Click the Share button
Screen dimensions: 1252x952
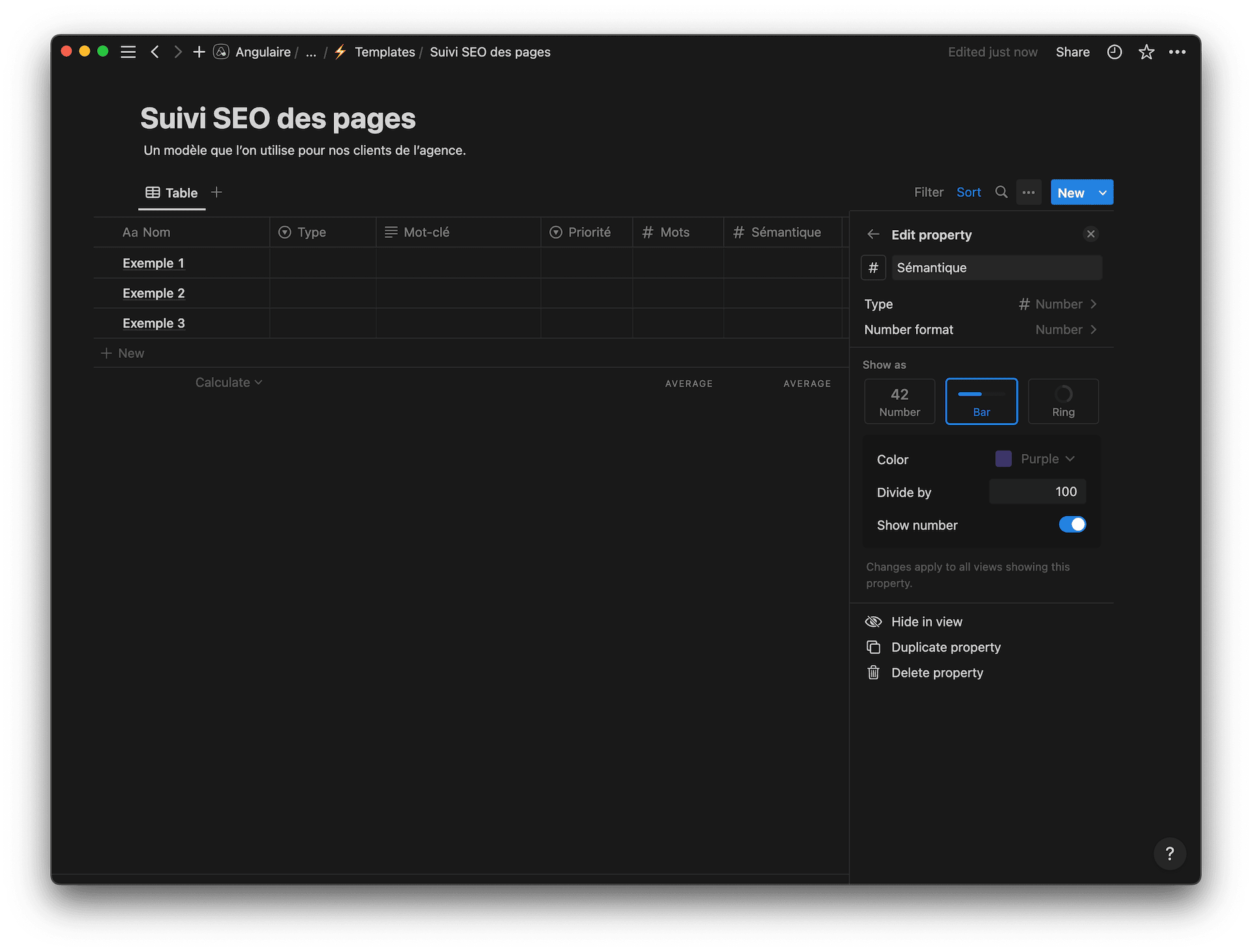pyautogui.click(x=1072, y=52)
